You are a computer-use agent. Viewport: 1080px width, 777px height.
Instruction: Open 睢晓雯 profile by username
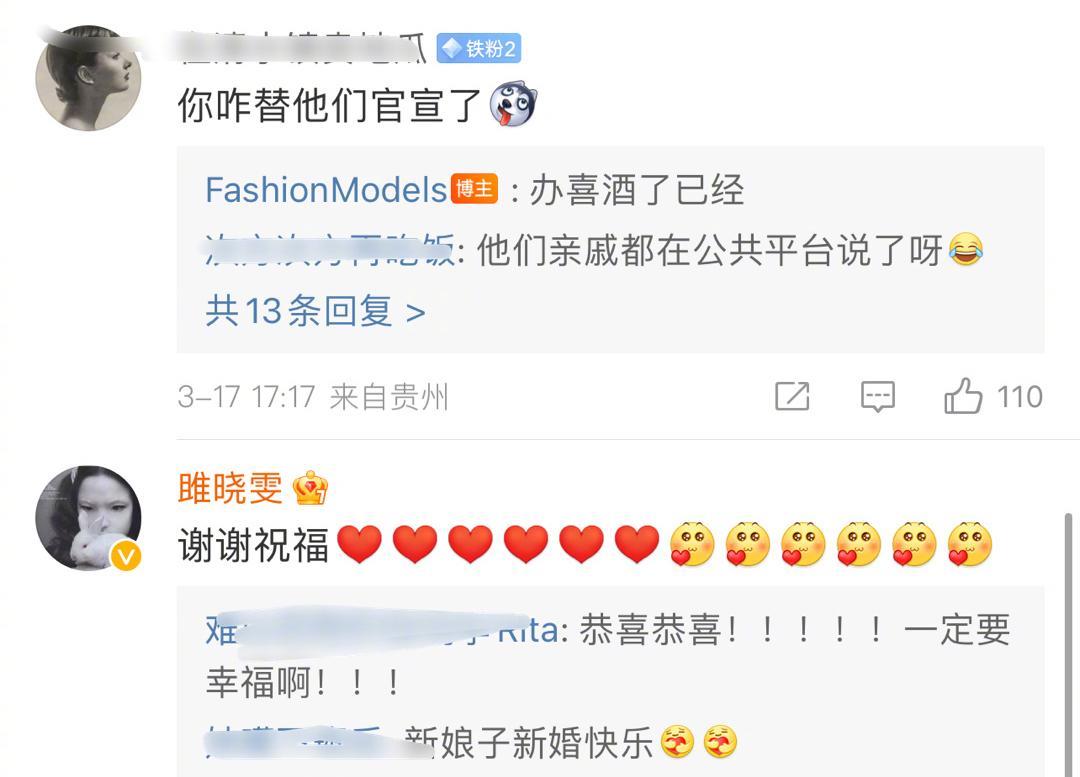230,488
